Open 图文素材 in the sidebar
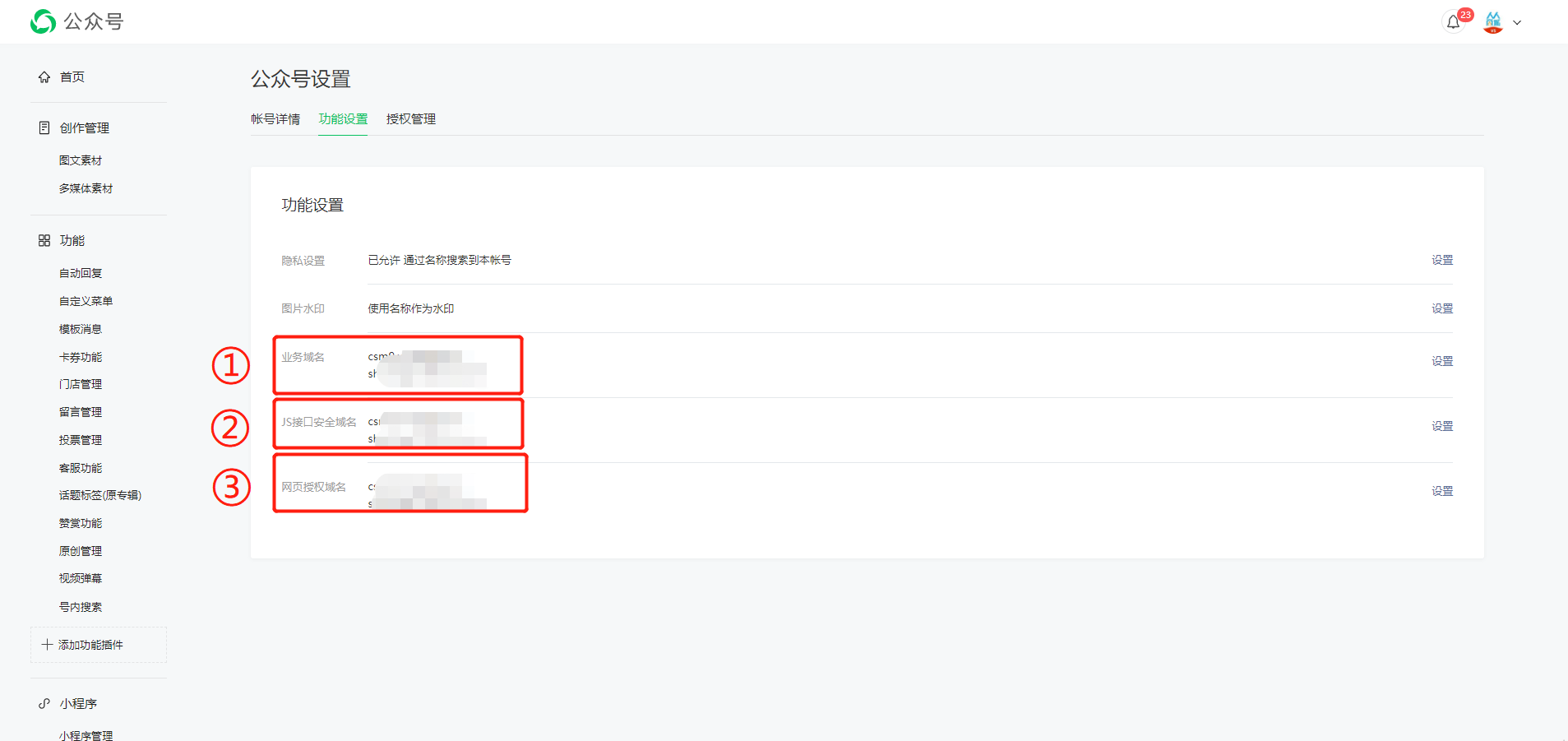 [81, 160]
